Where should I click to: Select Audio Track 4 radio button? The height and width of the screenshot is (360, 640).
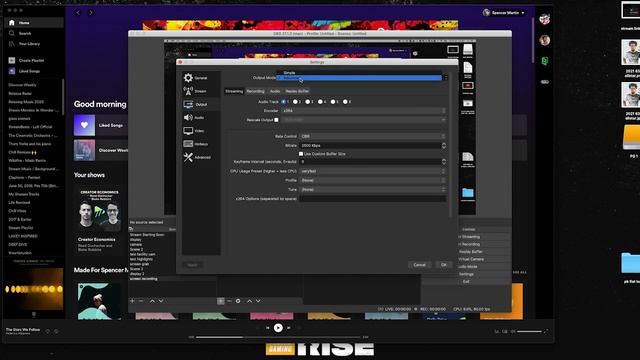point(320,102)
